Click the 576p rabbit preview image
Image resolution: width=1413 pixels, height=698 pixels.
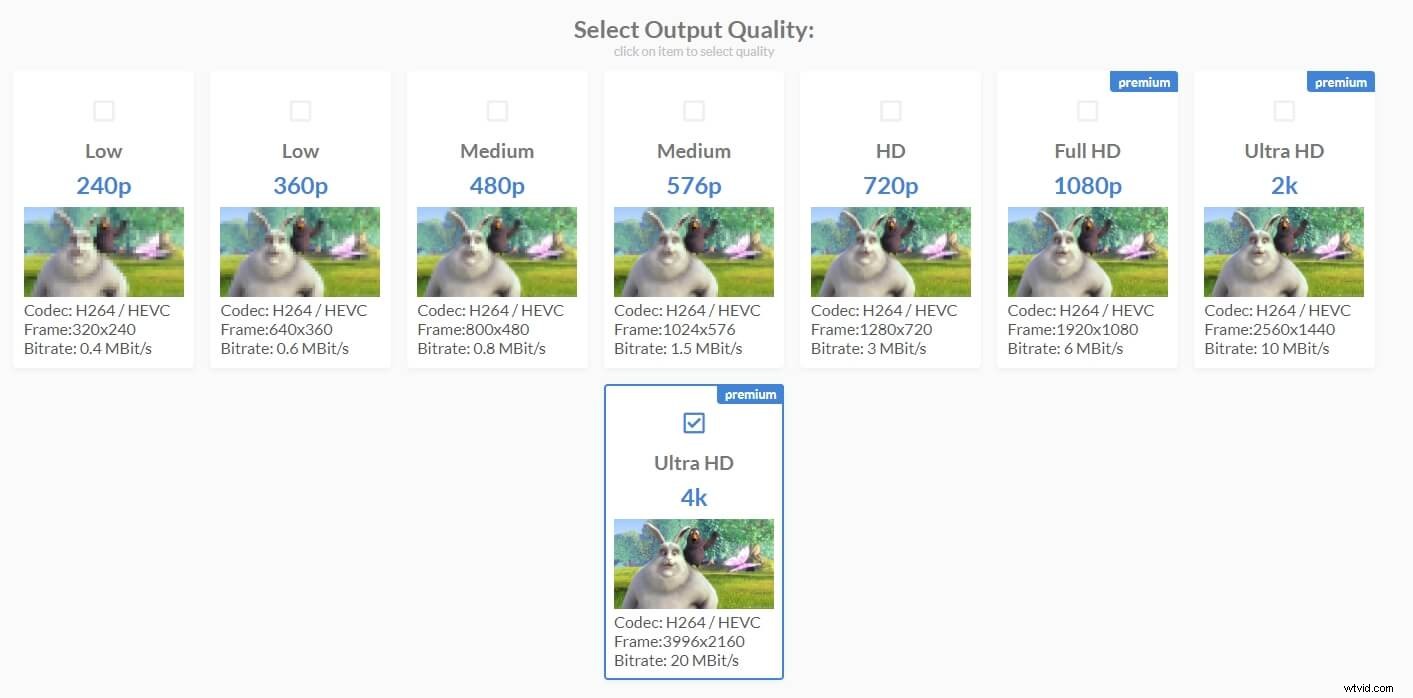click(x=694, y=251)
